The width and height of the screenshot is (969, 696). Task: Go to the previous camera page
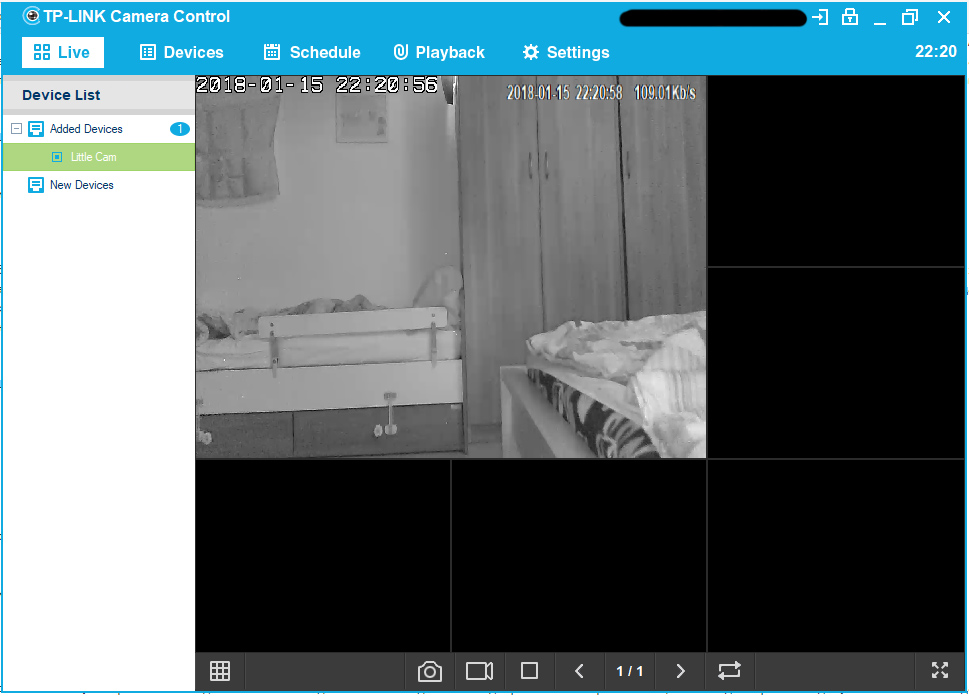(579, 671)
